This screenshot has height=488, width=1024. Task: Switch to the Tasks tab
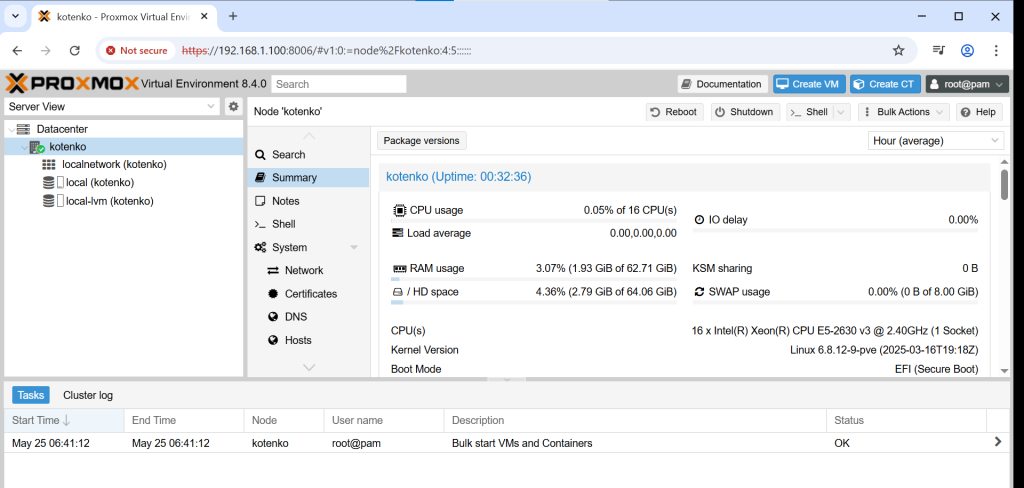point(31,395)
